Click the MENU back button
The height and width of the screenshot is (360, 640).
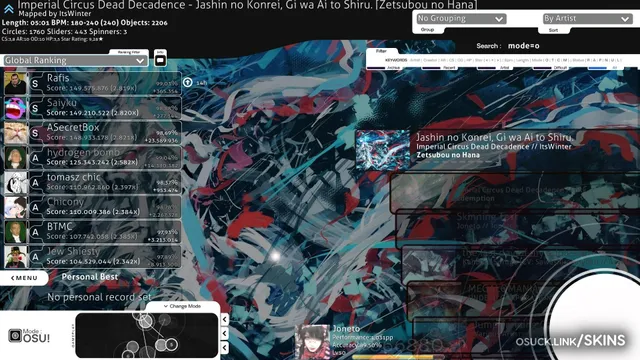coord(24,278)
